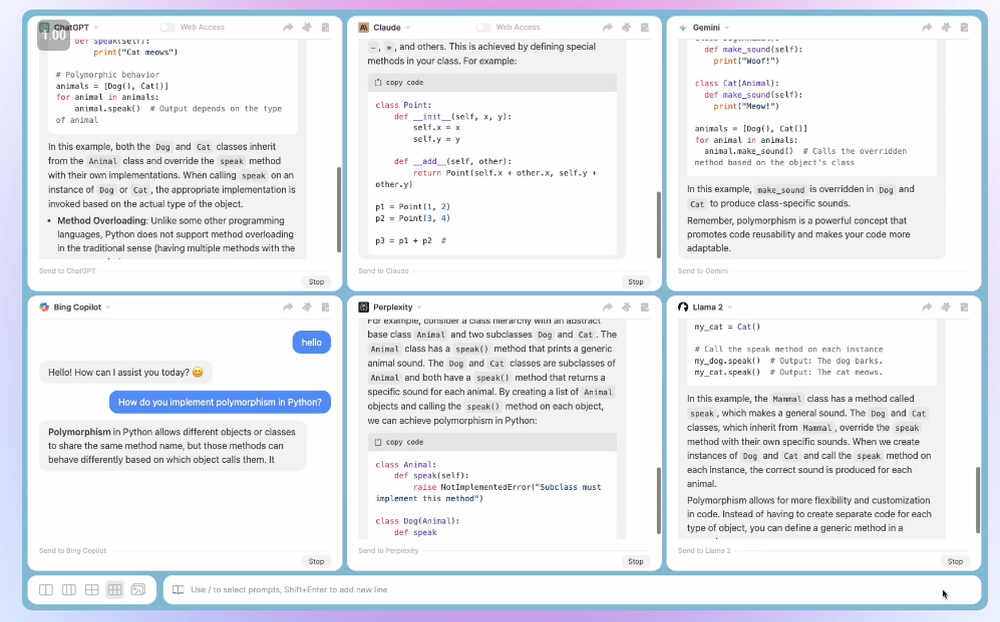Click 'How do you implement polymorphism in Python?' message

pyautogui.click(x=220, y=402)
